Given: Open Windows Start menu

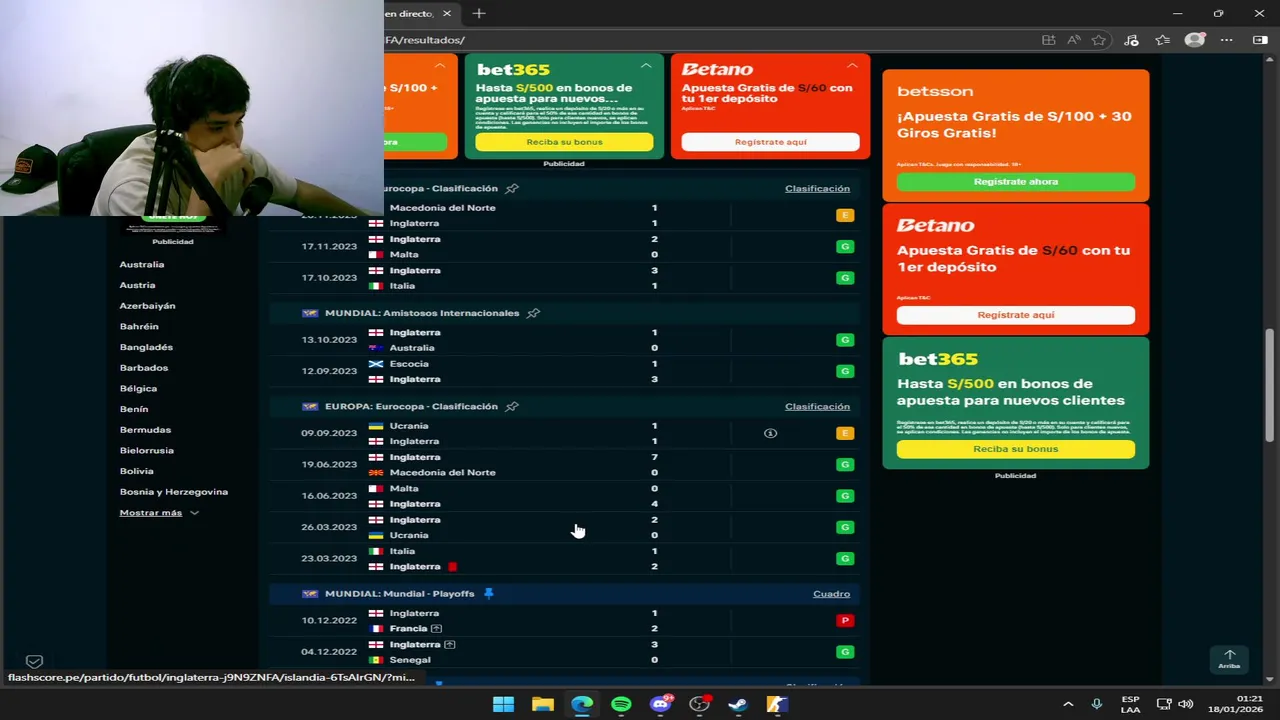Looking at the screenshot, I should (503, 704).
